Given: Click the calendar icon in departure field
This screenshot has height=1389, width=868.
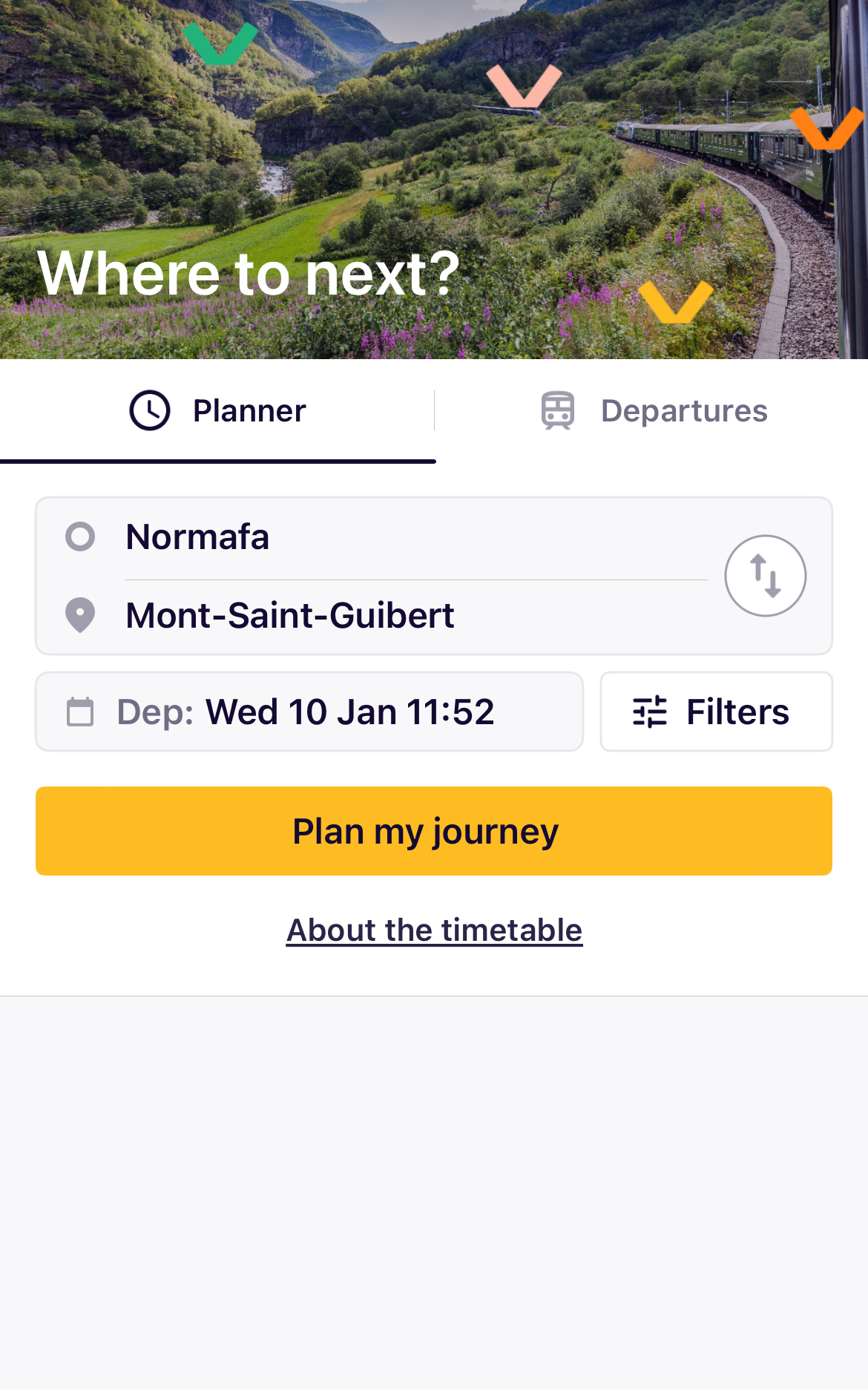Looking at the screenshot, I should pos(80,712).
